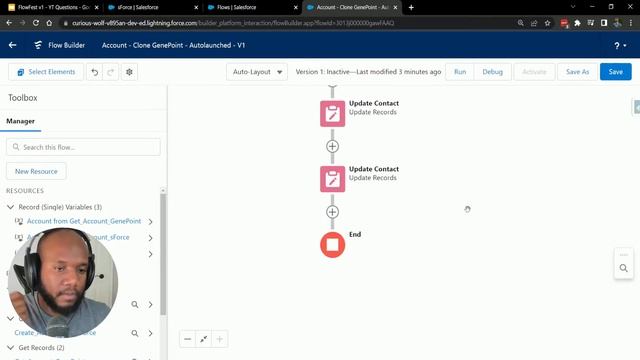Click the Flow Builder logo icon
This screenshot has width=640, height=360.
point(38,45)
